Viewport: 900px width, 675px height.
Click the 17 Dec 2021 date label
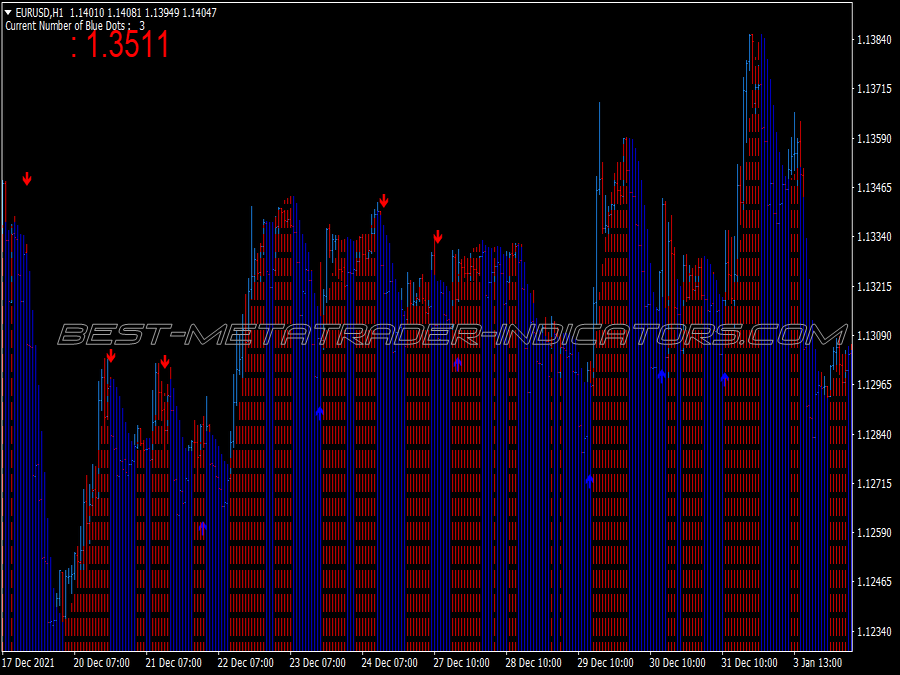(29, 663)
